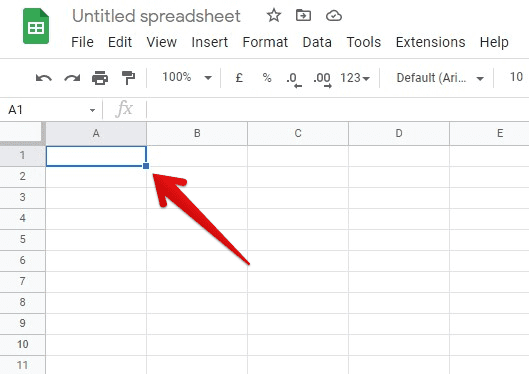
Task: Decrease decimal places
Action: coord(294,80)
